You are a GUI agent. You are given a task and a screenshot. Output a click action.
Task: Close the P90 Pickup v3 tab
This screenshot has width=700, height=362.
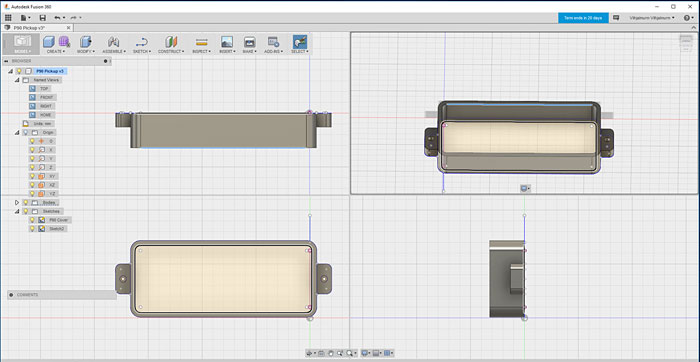68,28
